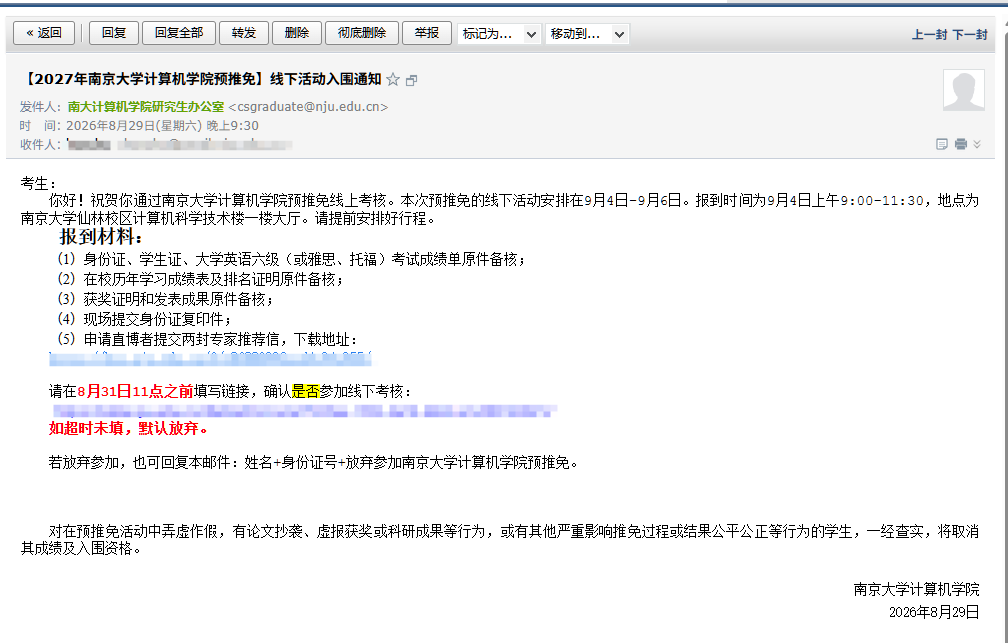Viewport: 1008px width, 643px height.
Task: Open email in new window icon
Action: tap(412, 80)
